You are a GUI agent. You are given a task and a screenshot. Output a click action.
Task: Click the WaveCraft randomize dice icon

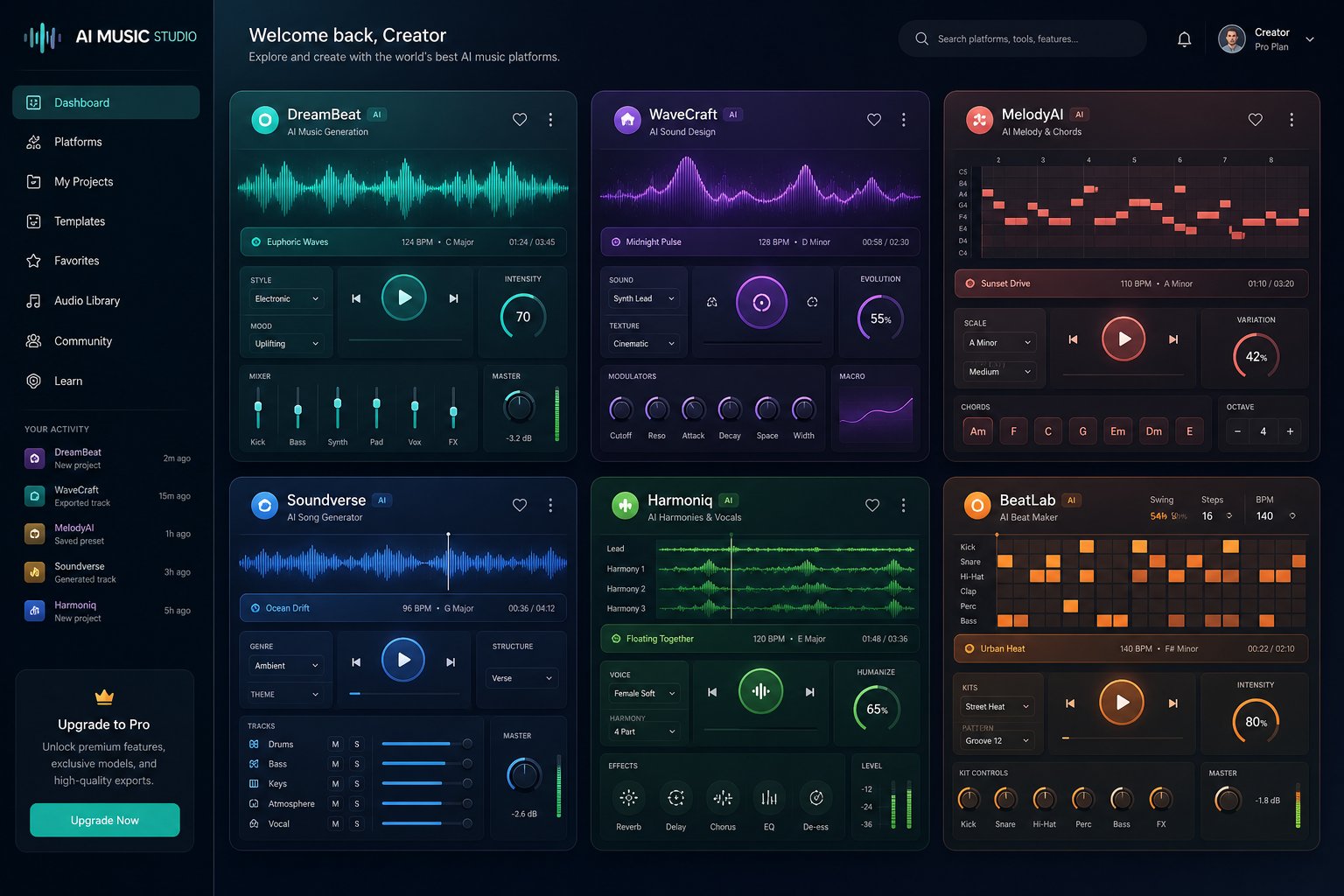712,302
